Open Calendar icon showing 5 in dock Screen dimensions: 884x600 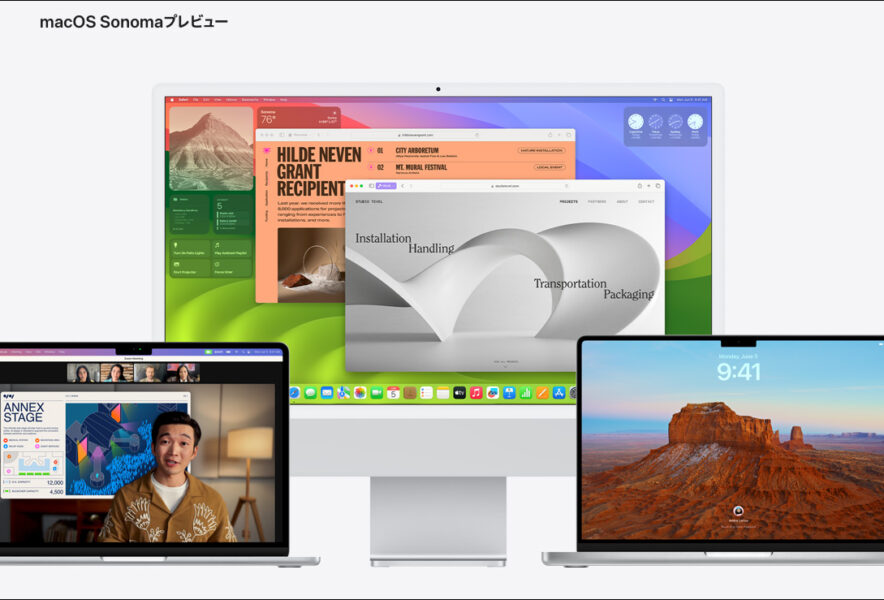pos(393,392)
